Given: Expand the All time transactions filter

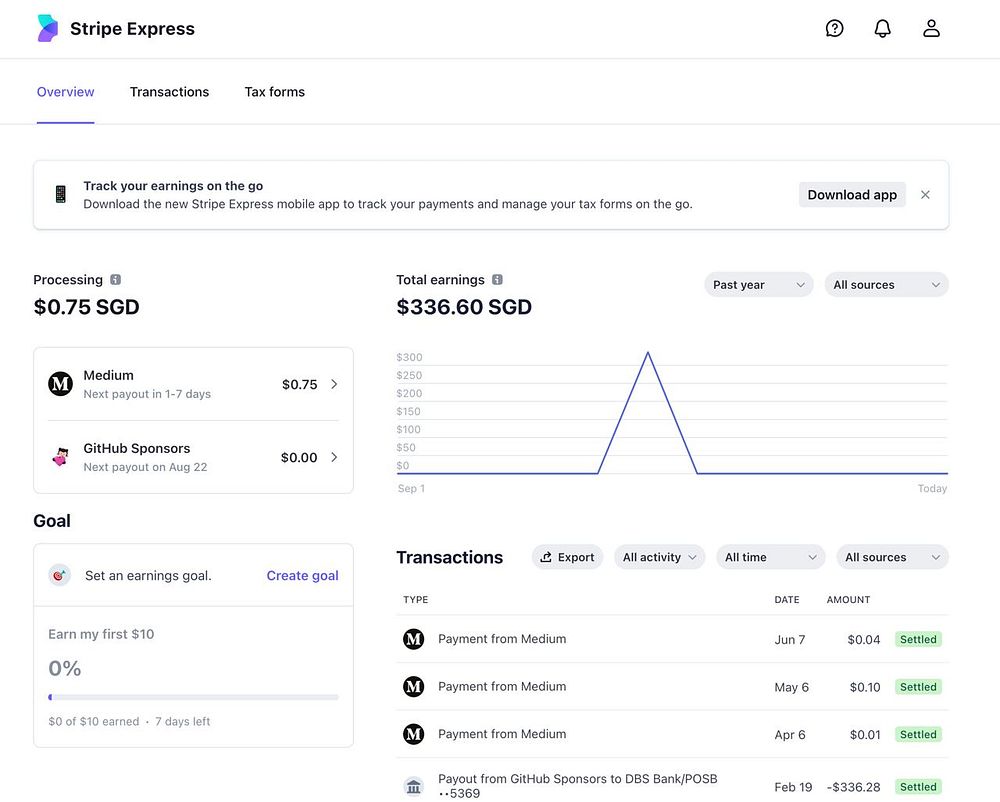Looking at the screenshot, I should tap(770, 557).
